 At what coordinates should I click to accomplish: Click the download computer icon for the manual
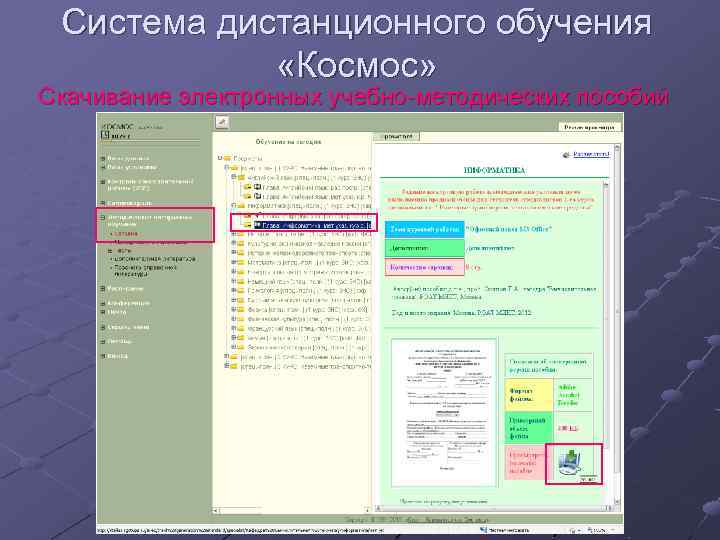click(570, 463)
